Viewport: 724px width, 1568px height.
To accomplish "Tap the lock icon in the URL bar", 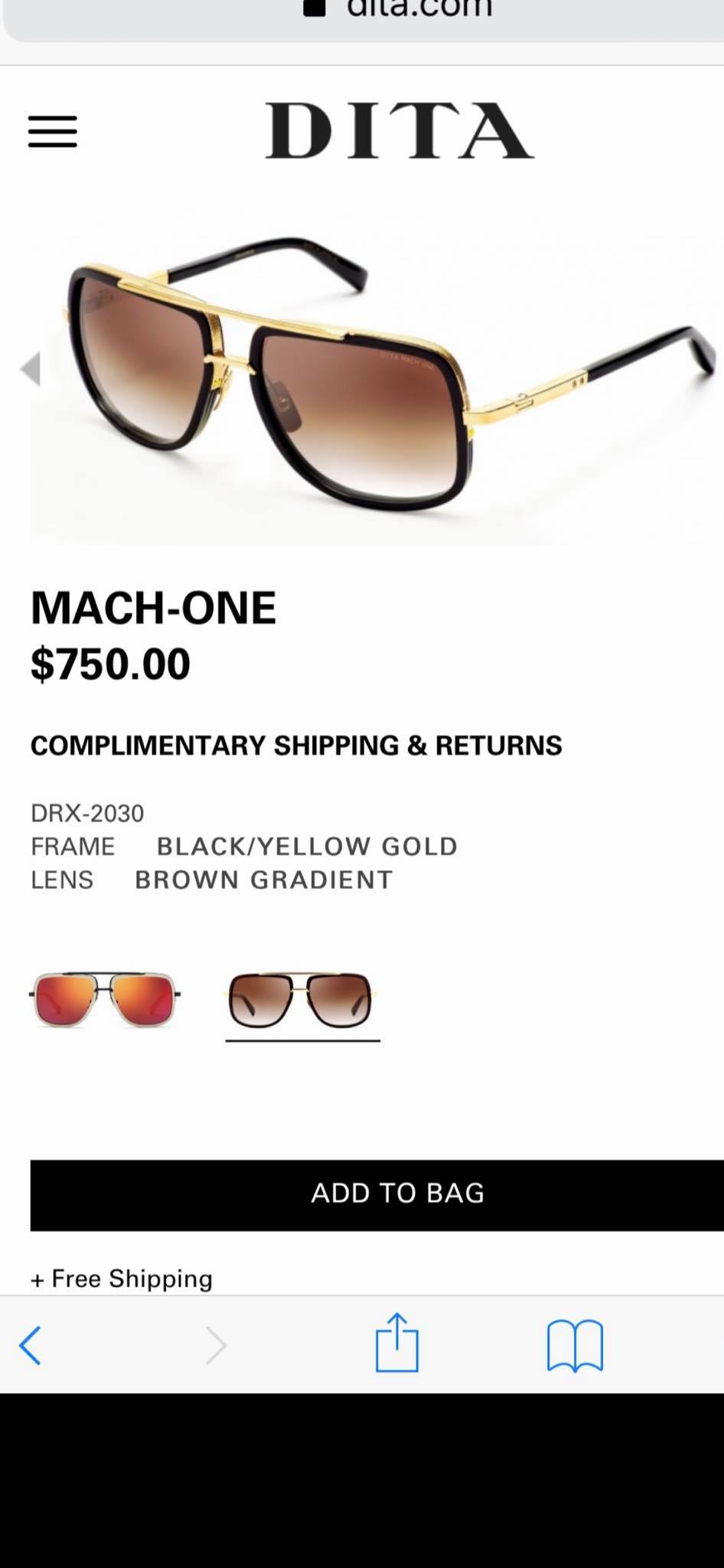I will point(315,8).
